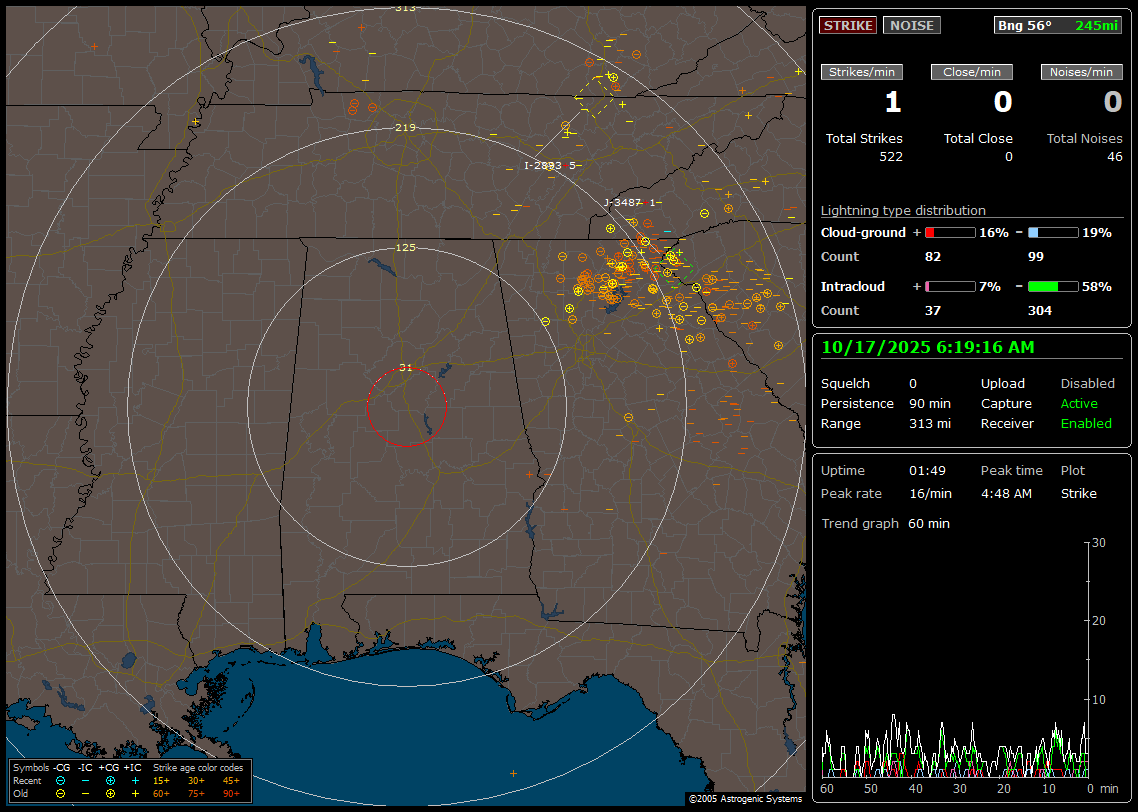
Task: Click the STRIKE mode button
Action: click(x=847, y=25)
